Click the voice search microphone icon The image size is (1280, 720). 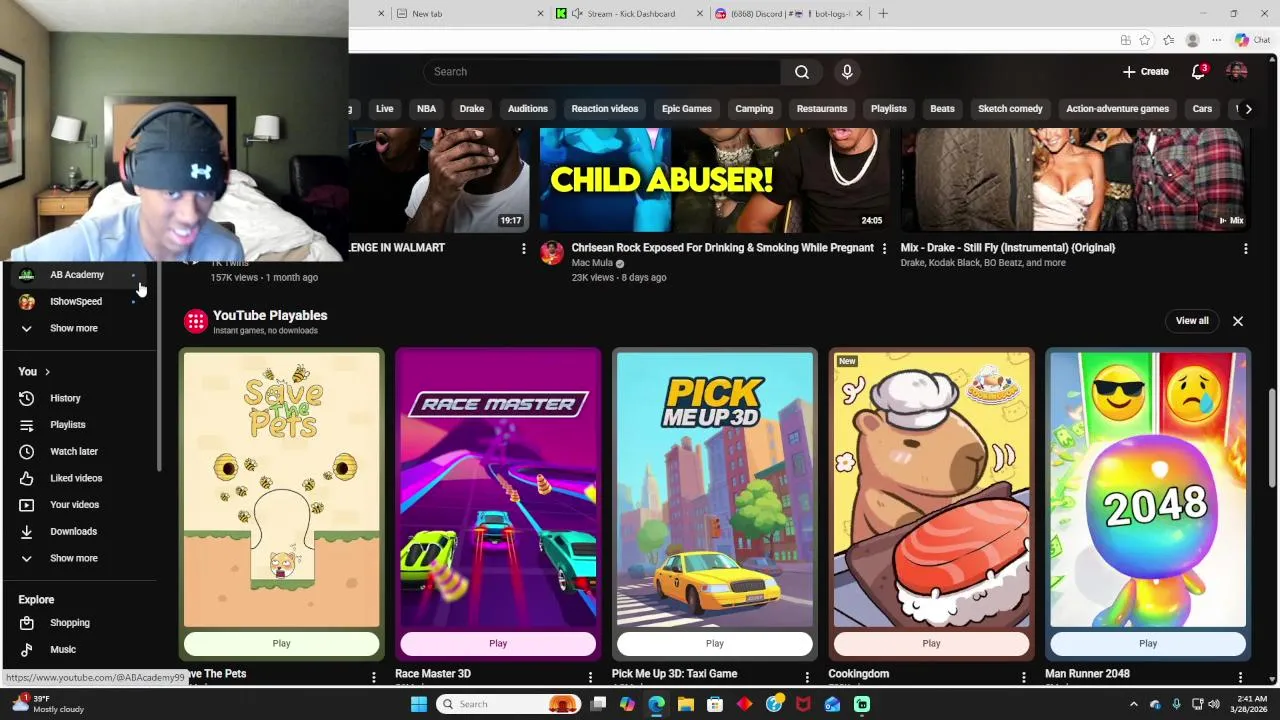tap(847, 72)
